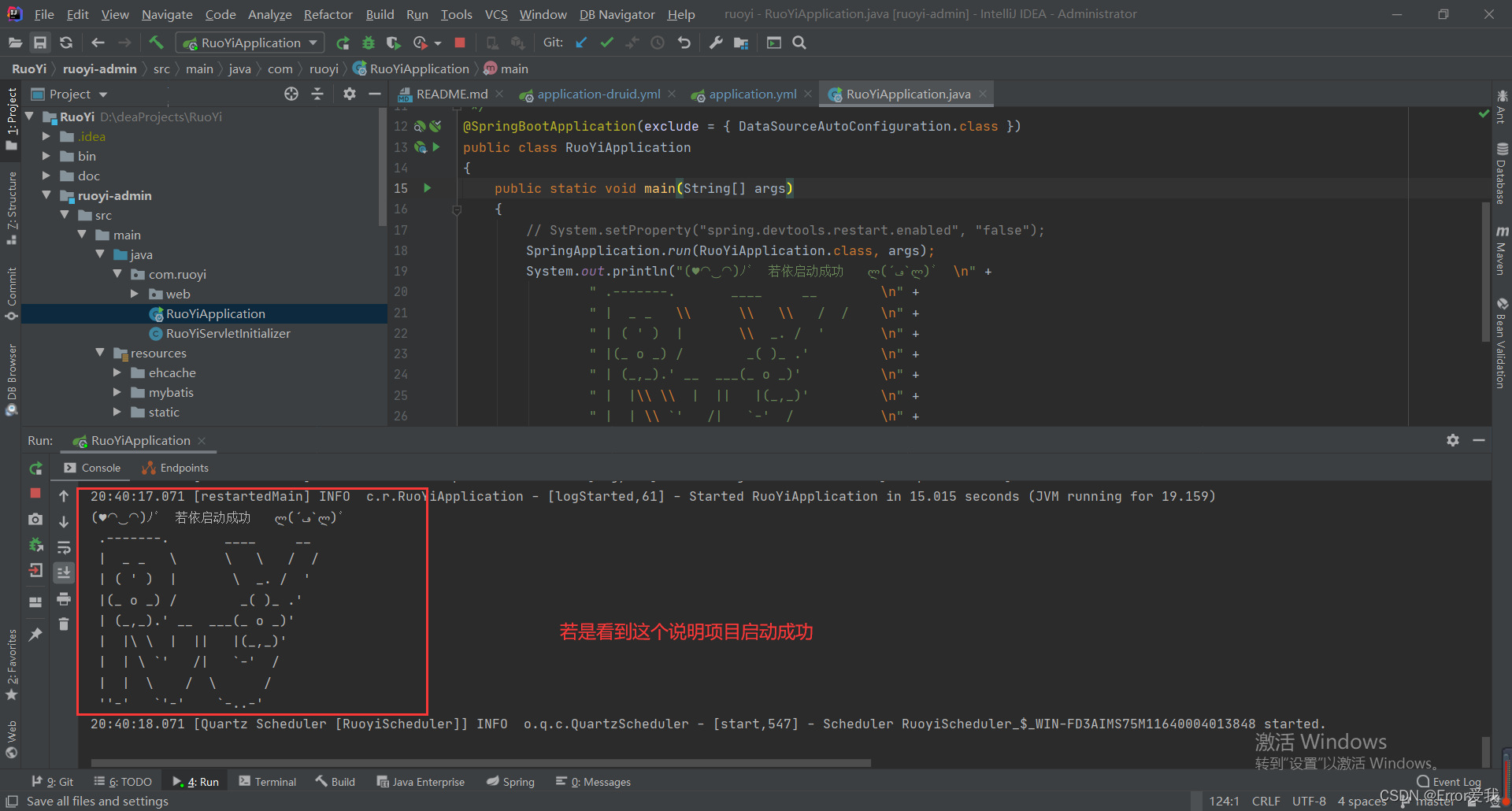Open Settings with the wrench icon

click(x=715, y=43)
